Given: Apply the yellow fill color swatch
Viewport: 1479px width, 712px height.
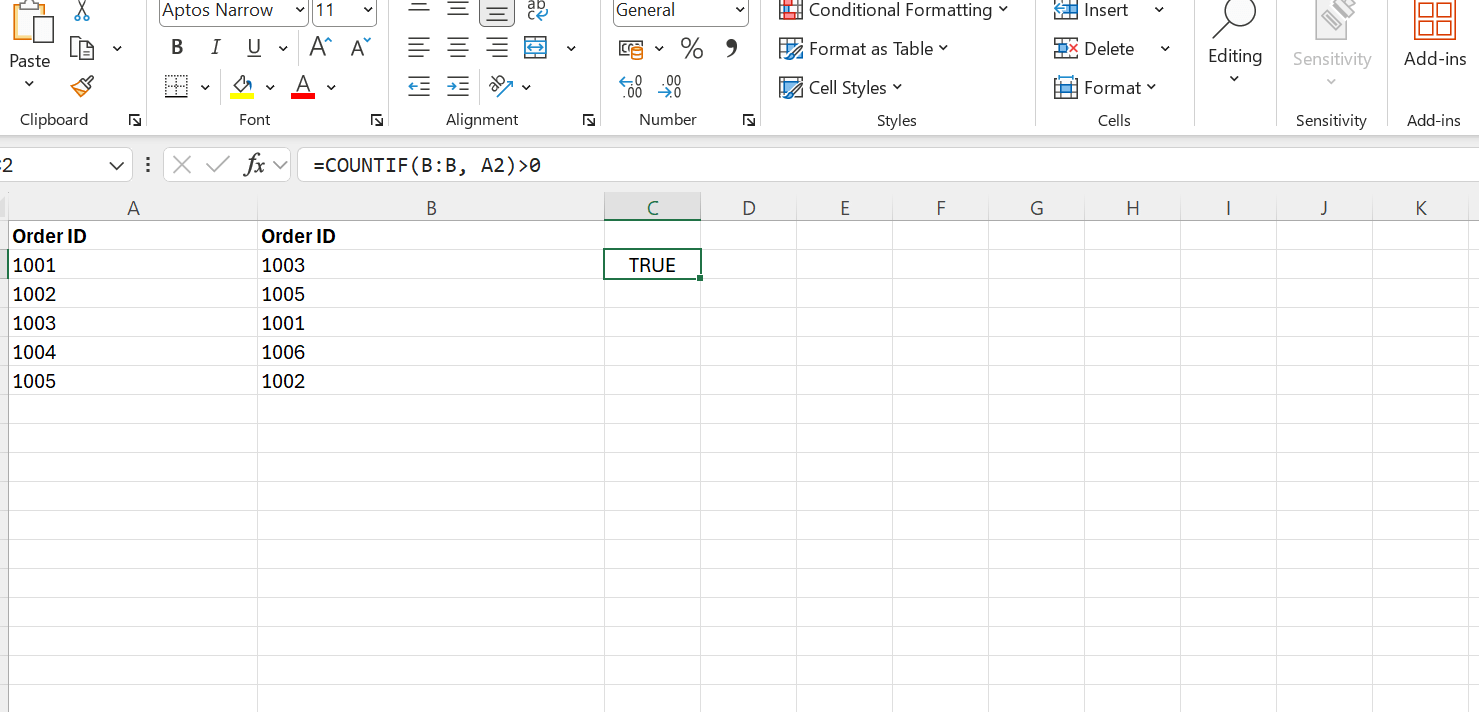Looking at the screenshot, I should [241, 88].
